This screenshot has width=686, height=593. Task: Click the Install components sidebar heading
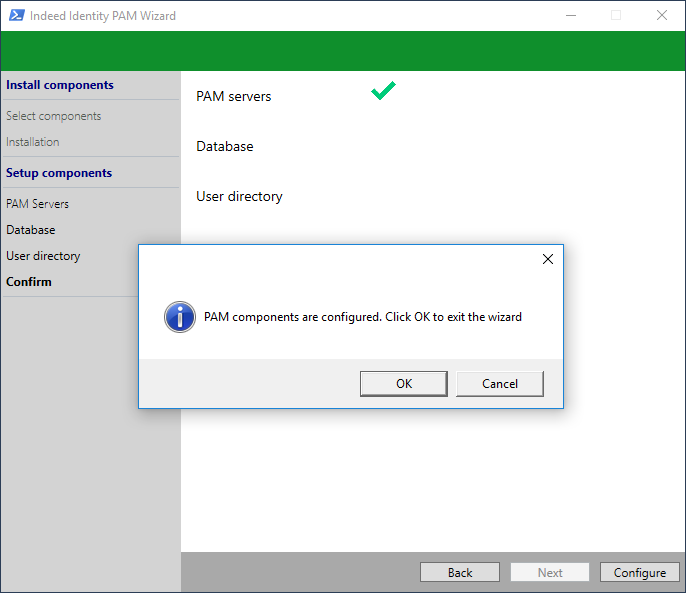pos(60,85)
